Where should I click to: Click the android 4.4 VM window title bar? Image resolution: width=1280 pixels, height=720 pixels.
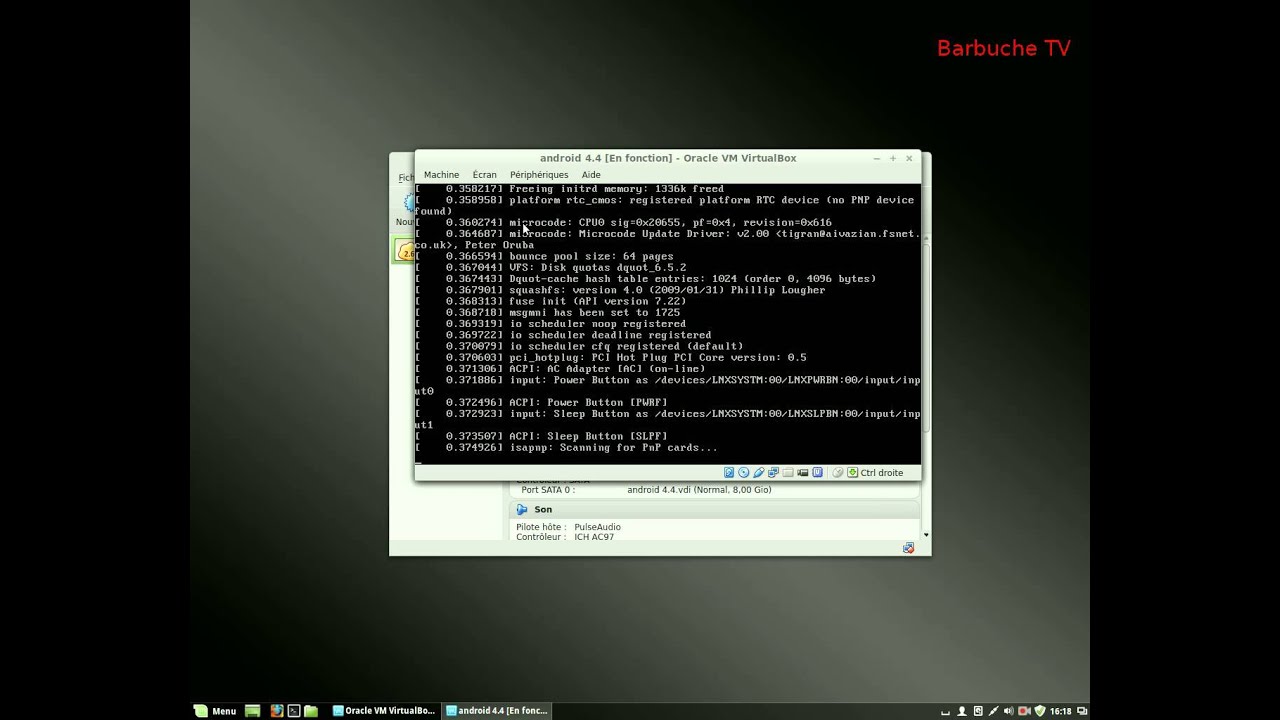(668, 158)
